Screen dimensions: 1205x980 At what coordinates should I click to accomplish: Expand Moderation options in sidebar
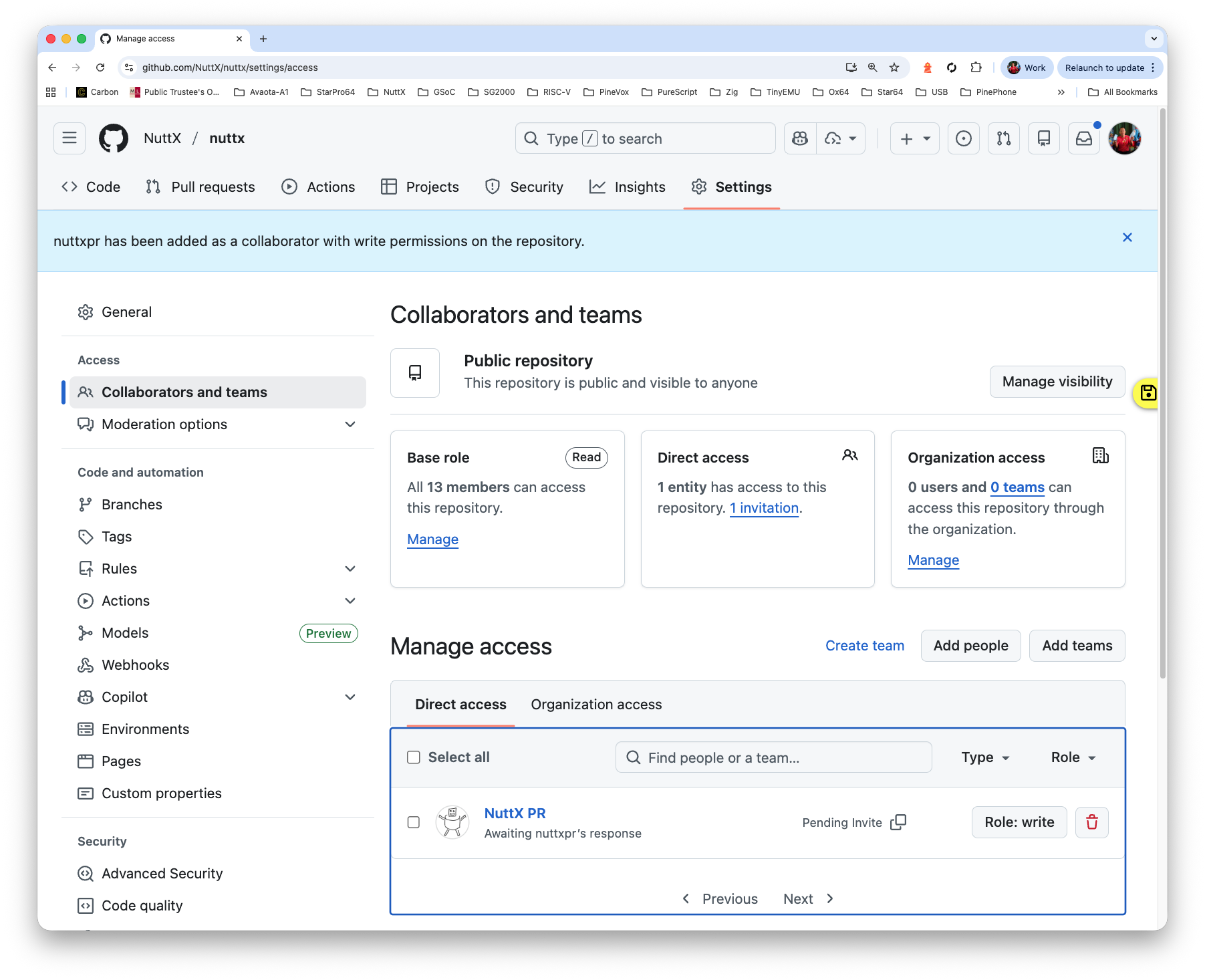pos(350,424)
